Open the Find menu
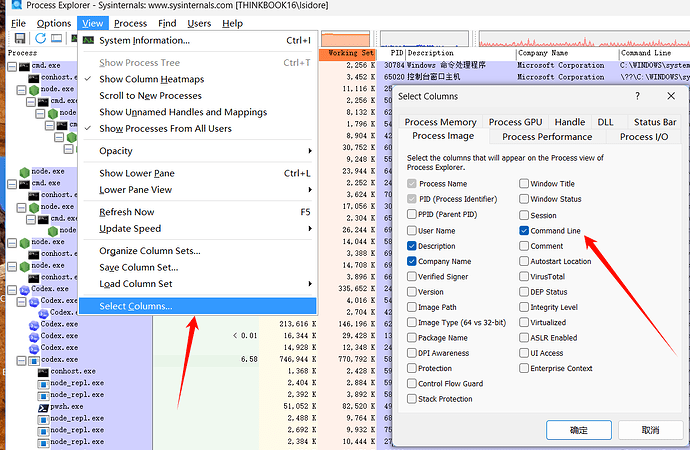Image resolution: width=690 pixels, height=450 pixels. (167, 23)
